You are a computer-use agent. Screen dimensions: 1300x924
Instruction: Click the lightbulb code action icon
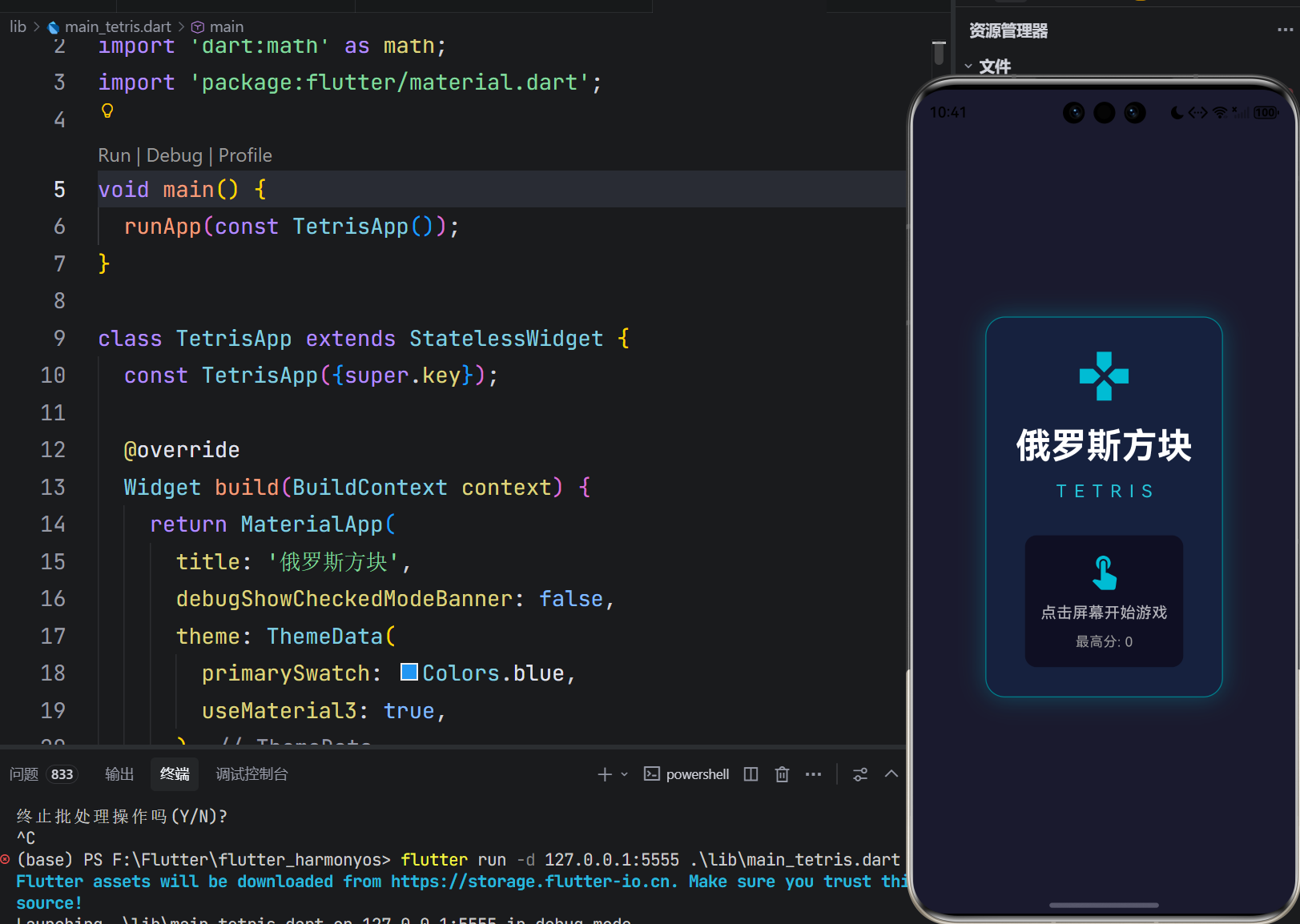(x=107, y=110)
